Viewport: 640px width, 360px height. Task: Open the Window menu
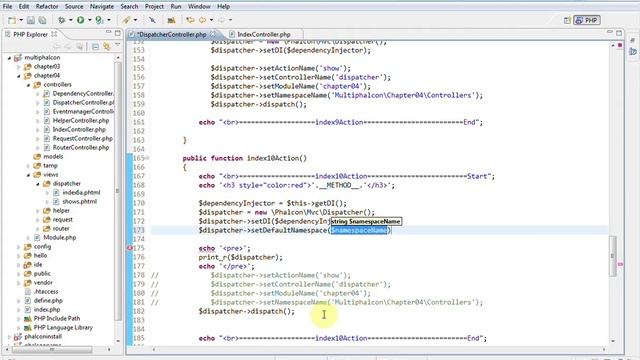199,7
